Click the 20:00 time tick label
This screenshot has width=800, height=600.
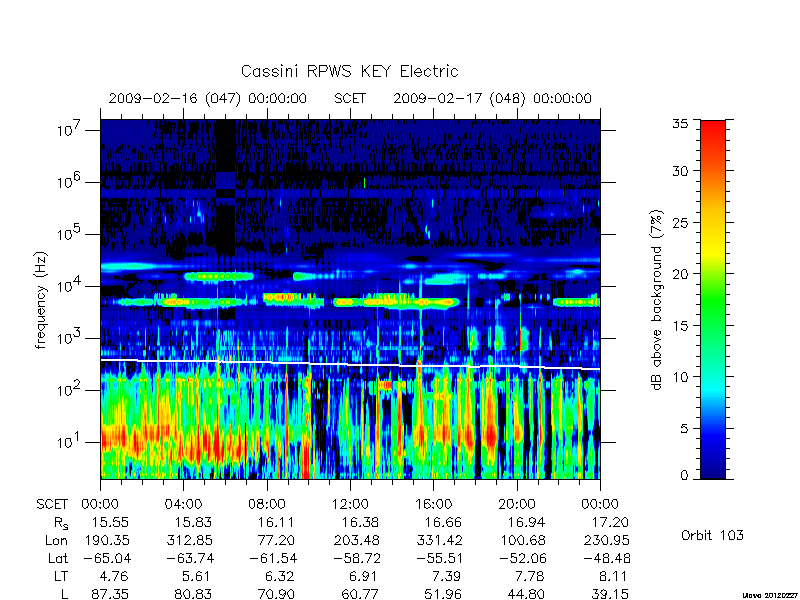pyautogui.click(x=517, y=504)
